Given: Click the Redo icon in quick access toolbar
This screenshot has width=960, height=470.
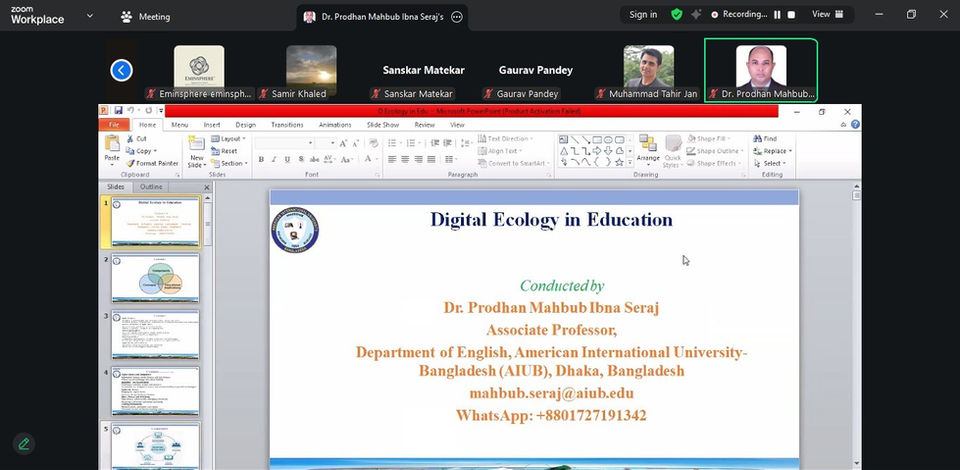Looking at the screenshot, I should [x=148, y=111].
